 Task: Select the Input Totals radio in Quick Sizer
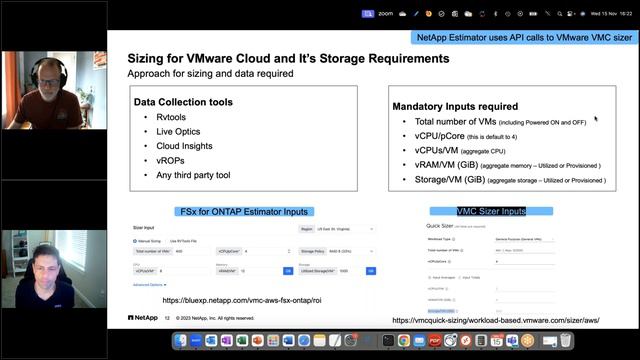point(460,278)
